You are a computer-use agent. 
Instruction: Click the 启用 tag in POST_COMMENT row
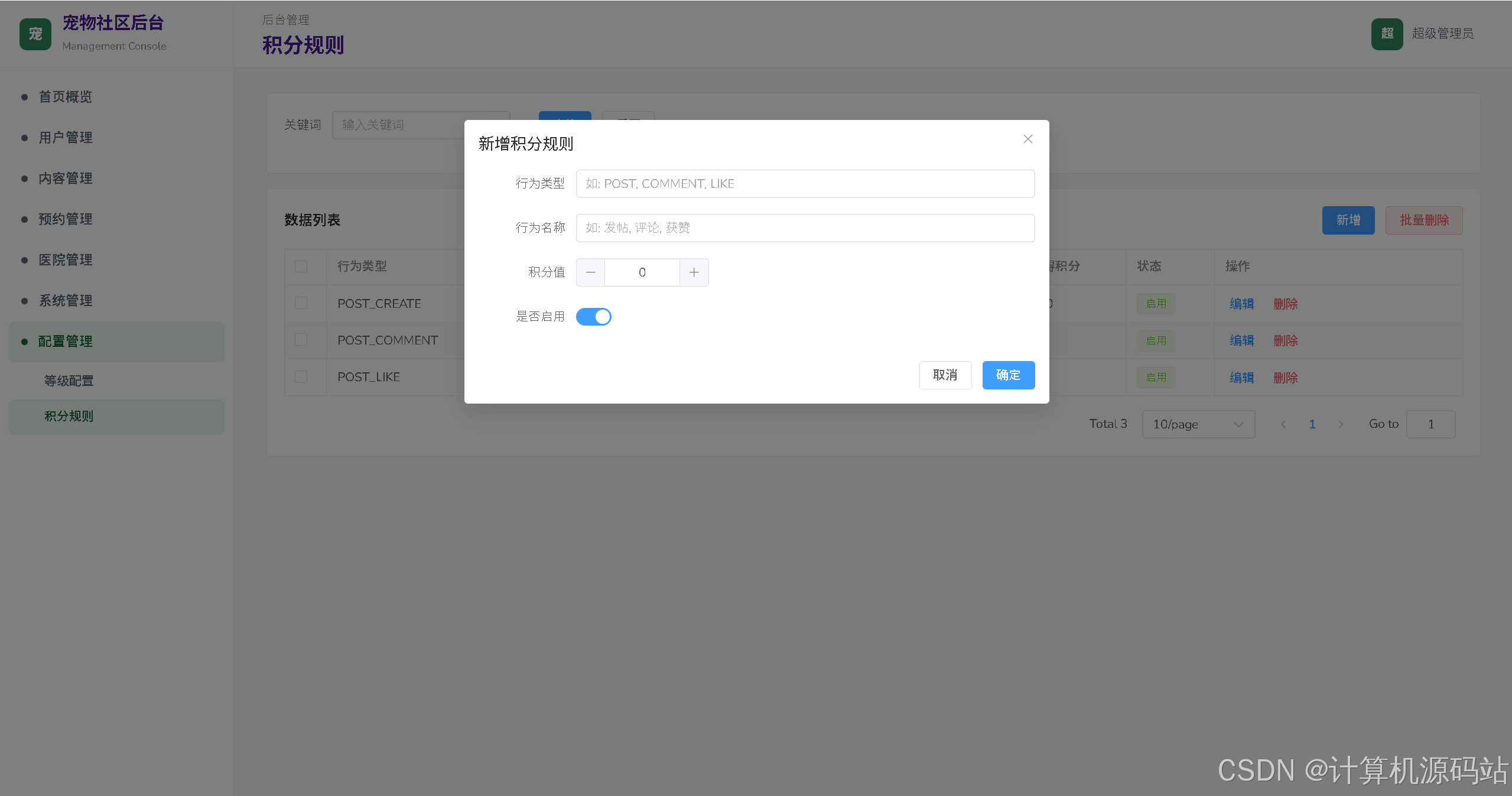1156,340
